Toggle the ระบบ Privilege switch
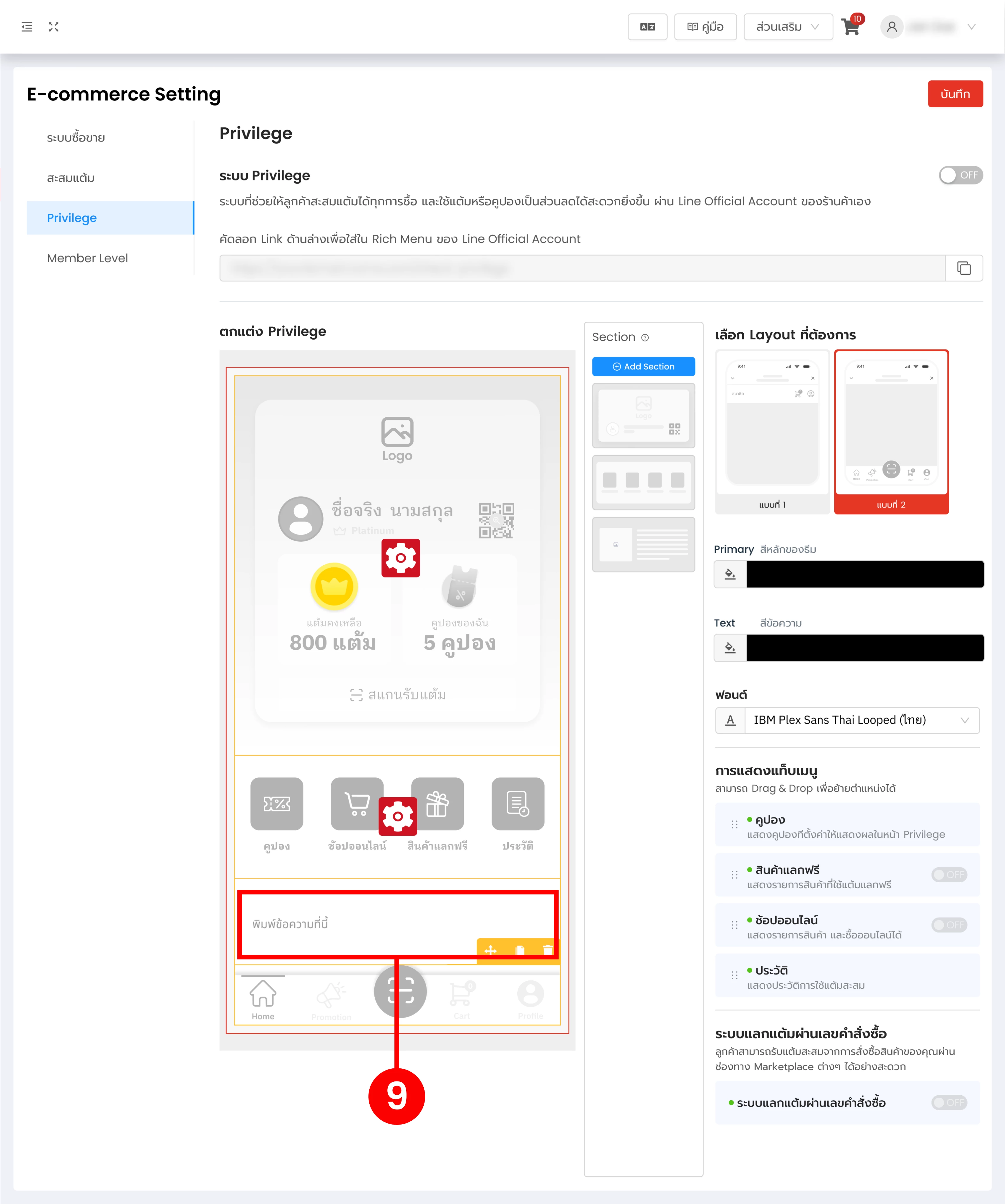The width and height of the screenshot is (1005, 1204). coord(960,175)
